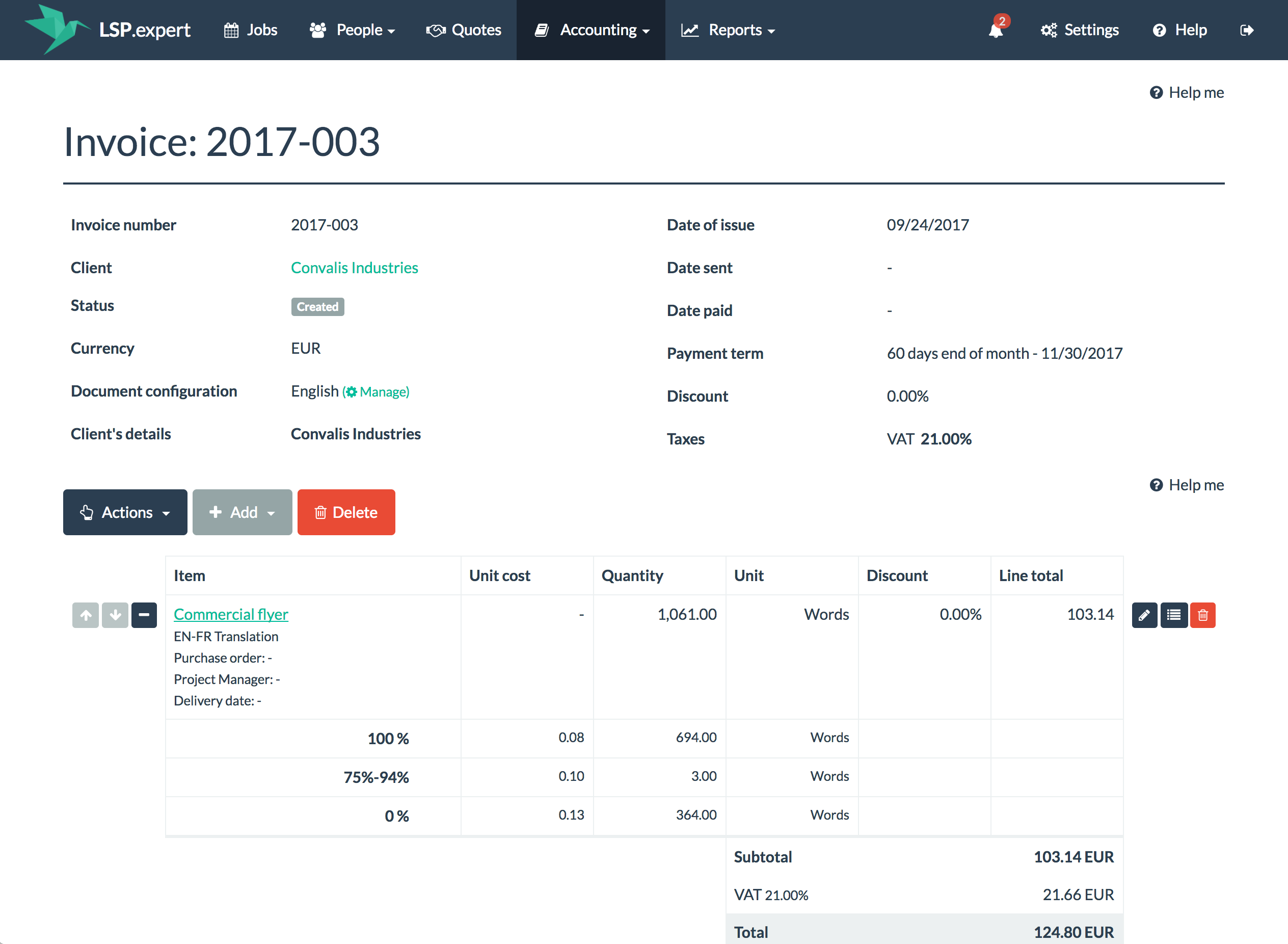The image size is (1288, 944).
Task: Click the 75%-94% match row label
Action: (376, 778)
